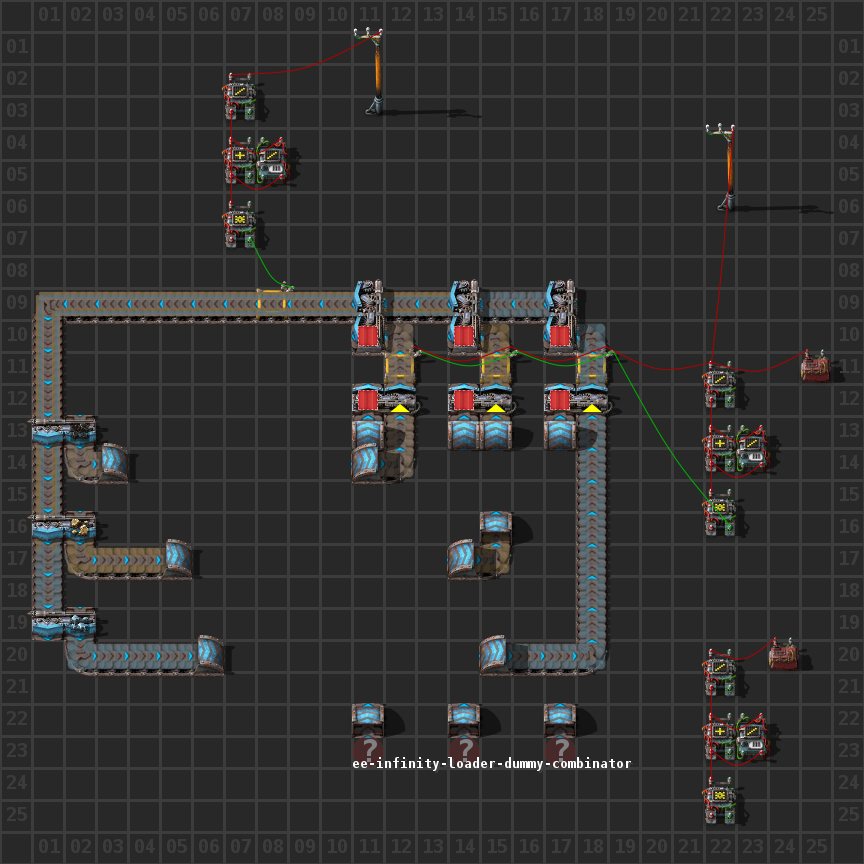Select yellow-outlined belt at column 18, row 11
864x864 pixels.
click(592, 368)
